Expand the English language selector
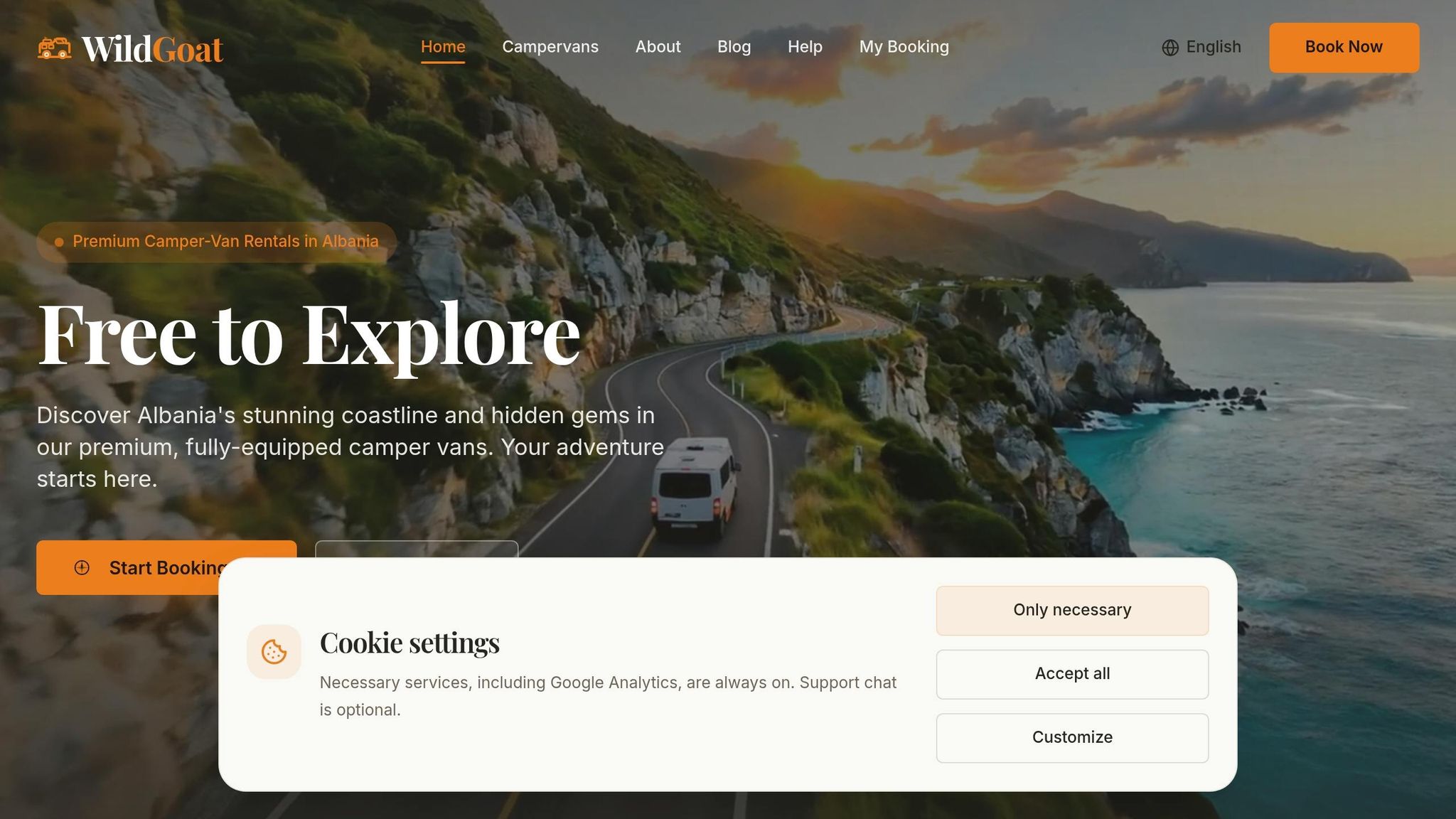 (x=1201, y=47)
